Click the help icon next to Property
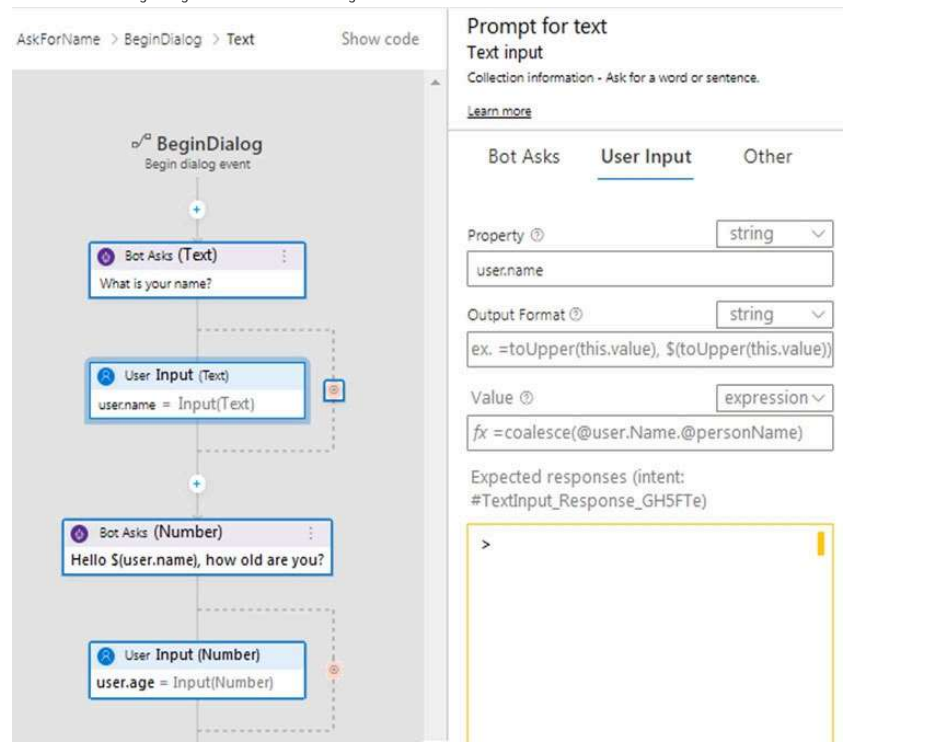 (x=537, y=235)
